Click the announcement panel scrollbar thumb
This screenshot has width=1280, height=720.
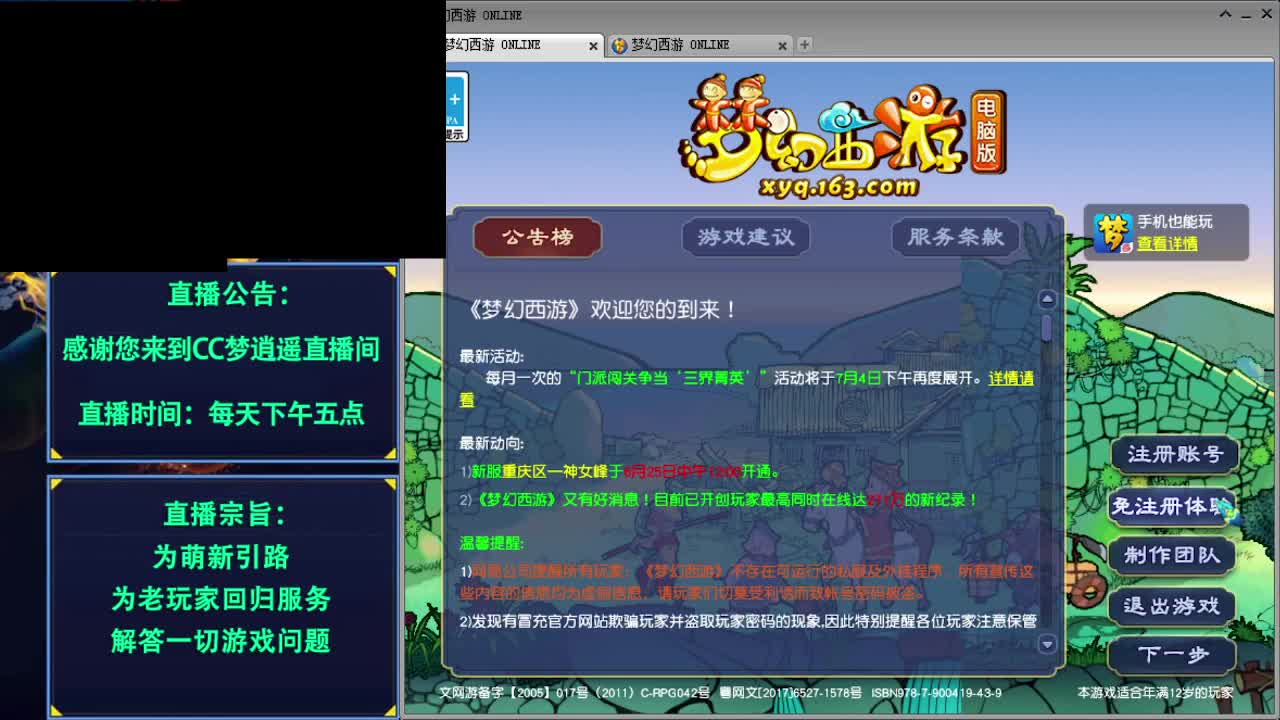(x=1047, y=327)
